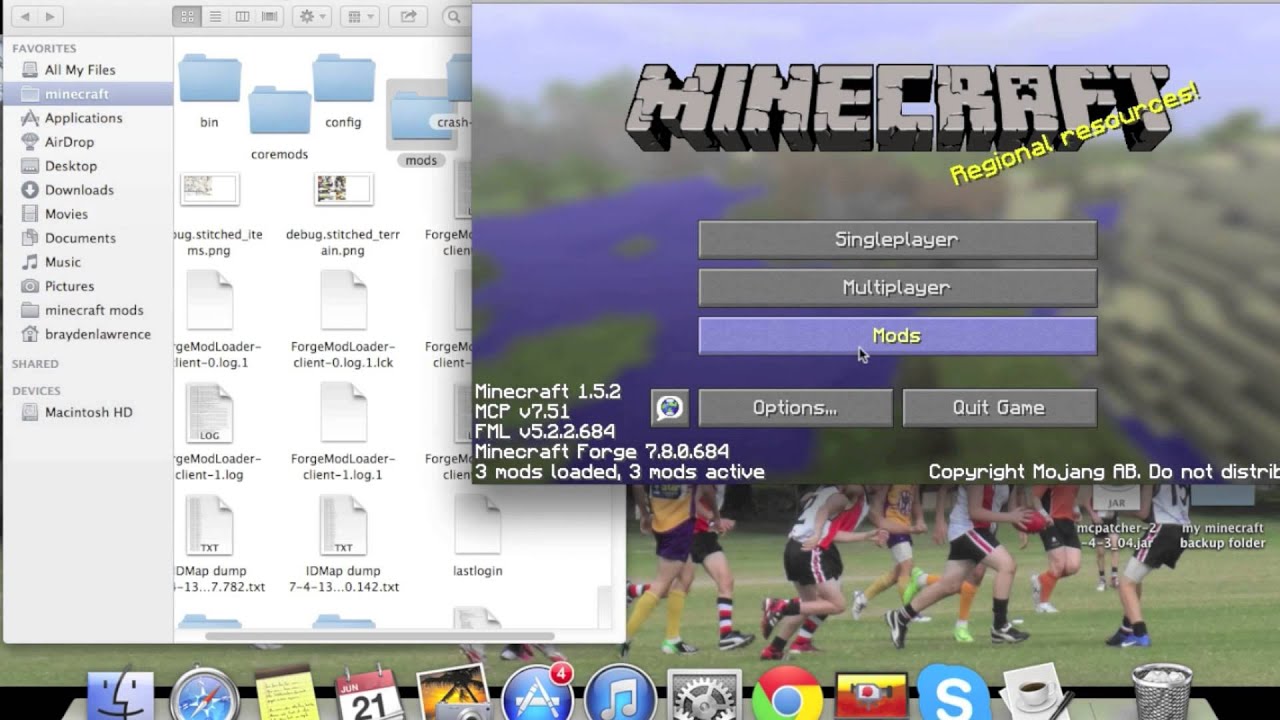Viewport: 1280px width, 720px height.
Task: Open AirDrop from the Finder sidebar
Action: point(69,142)
